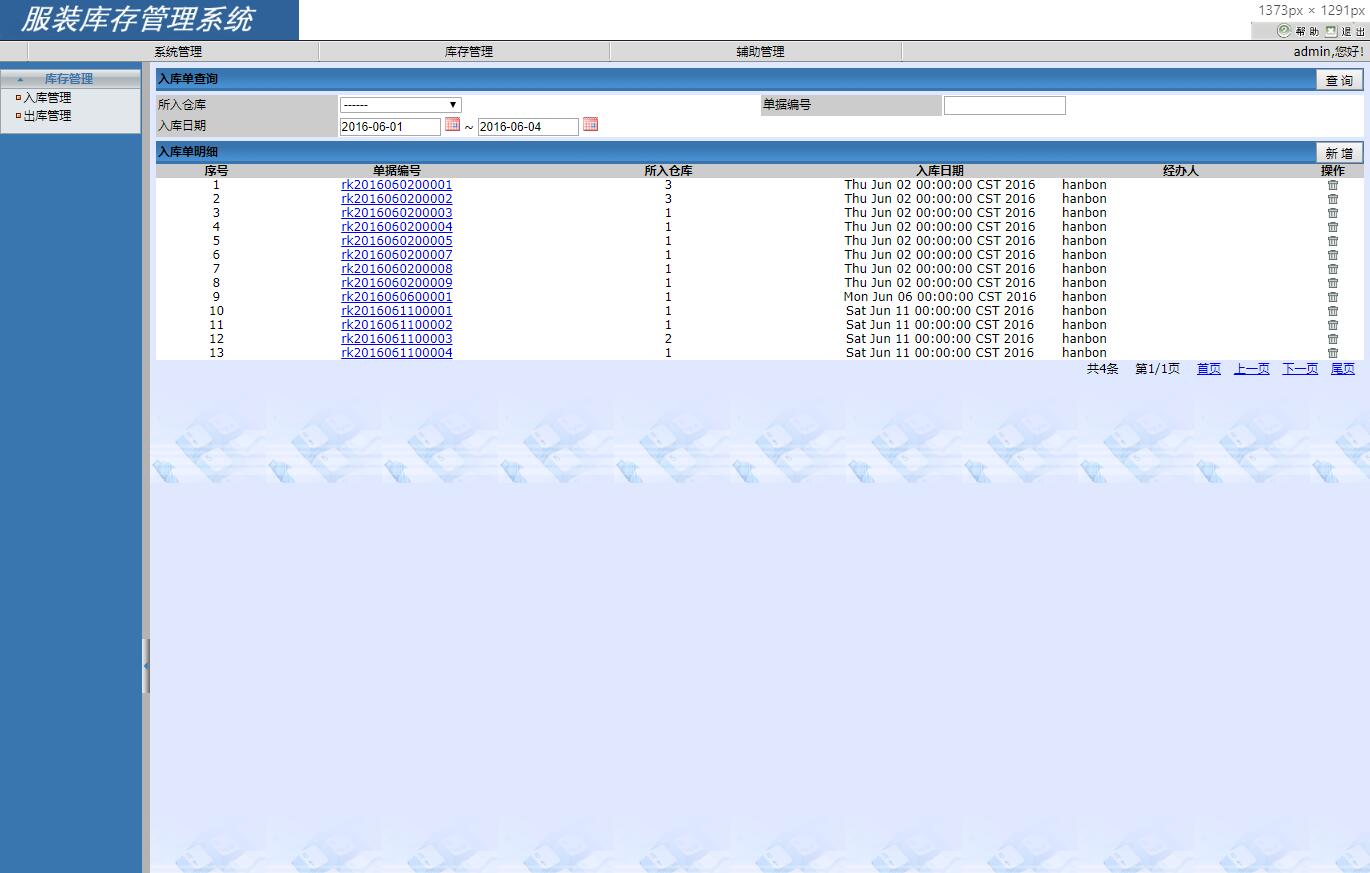1370x873 pixels.
Task: Open the 系统管理 menu
Action: [178, 52]
